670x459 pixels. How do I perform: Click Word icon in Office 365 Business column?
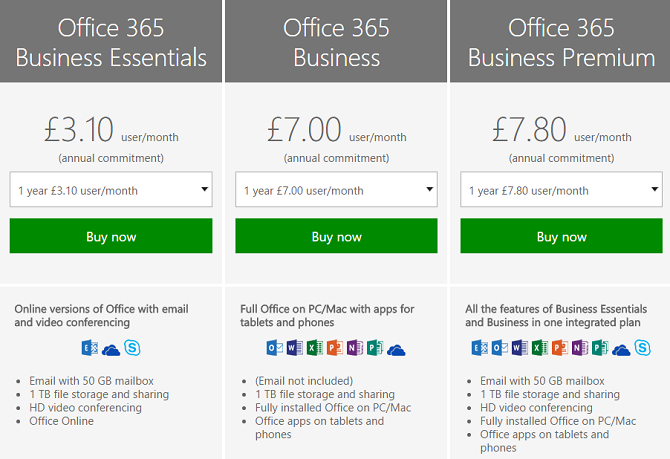294,349
